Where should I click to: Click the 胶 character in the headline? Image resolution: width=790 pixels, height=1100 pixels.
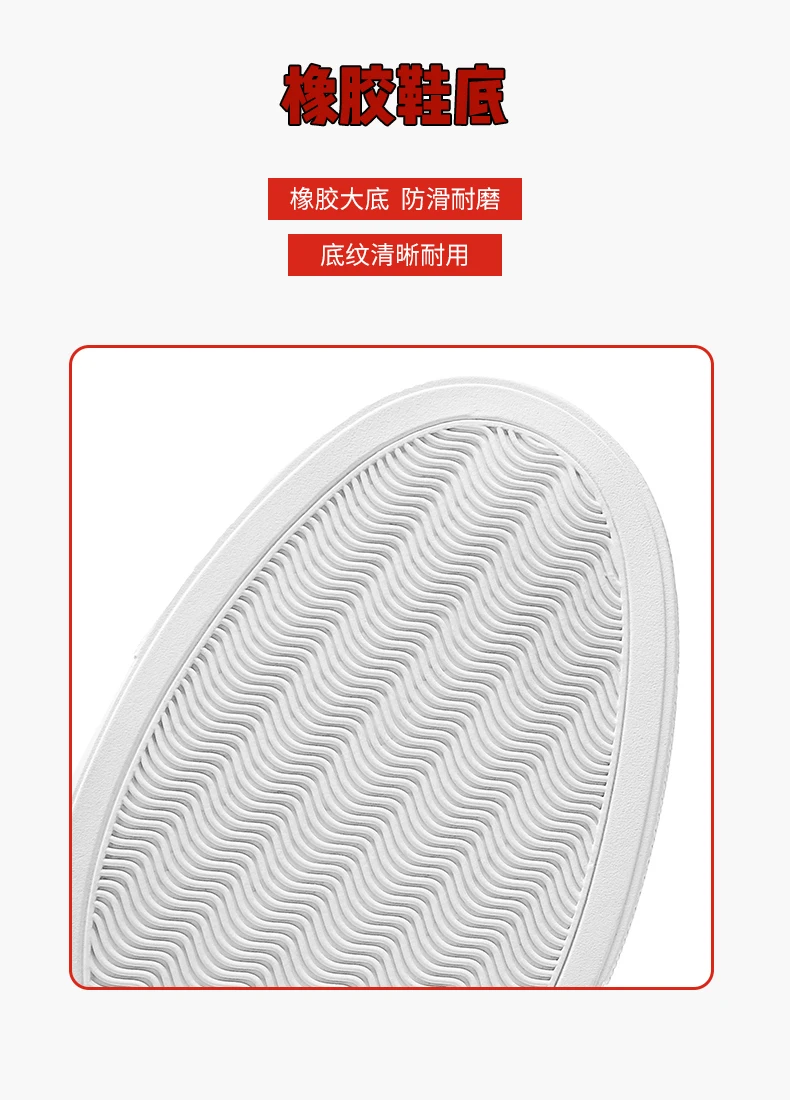[366, 95]
